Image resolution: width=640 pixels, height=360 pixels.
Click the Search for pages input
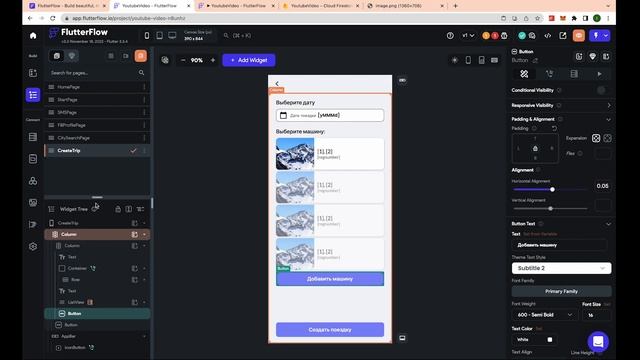tap(97, 73)
